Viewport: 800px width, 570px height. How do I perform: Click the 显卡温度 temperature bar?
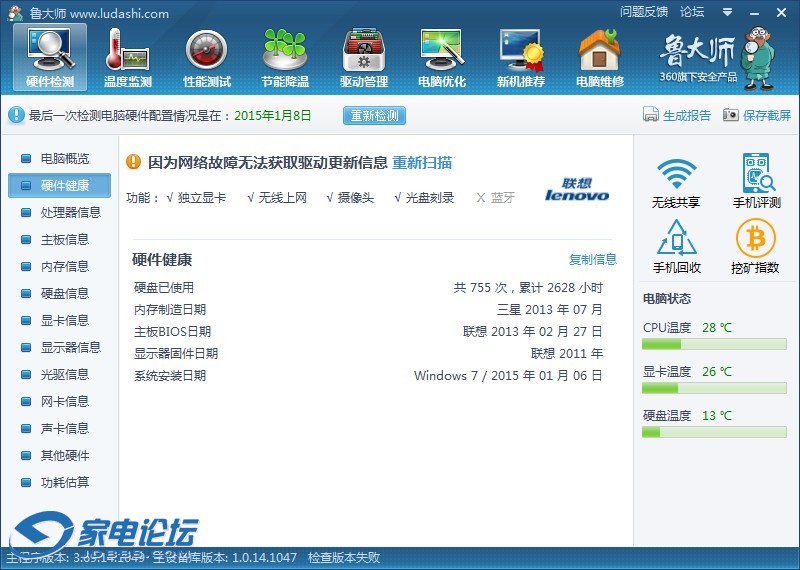click(x=714, y=388)
